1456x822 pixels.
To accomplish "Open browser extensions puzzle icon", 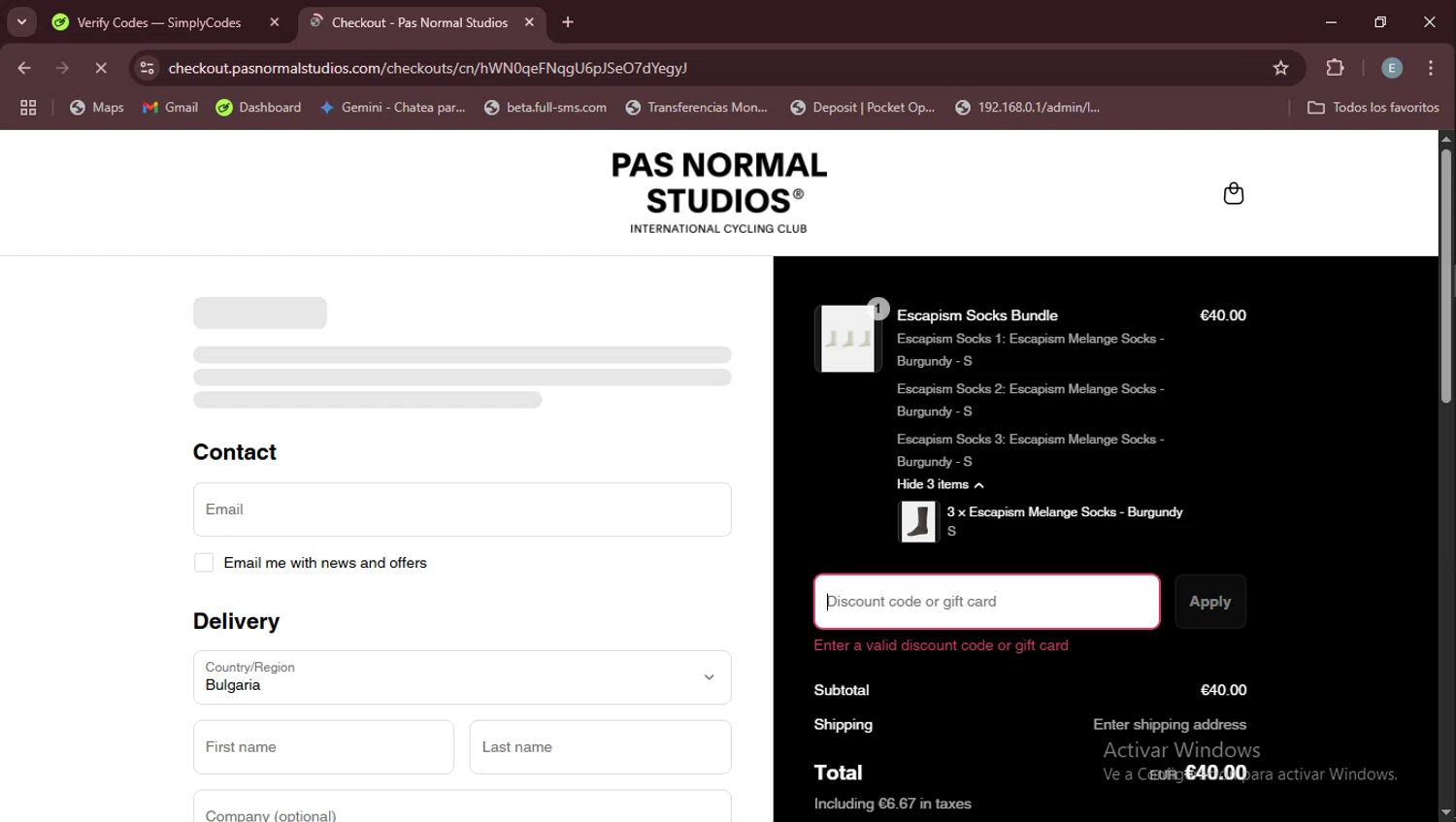I will [1336, 68].
